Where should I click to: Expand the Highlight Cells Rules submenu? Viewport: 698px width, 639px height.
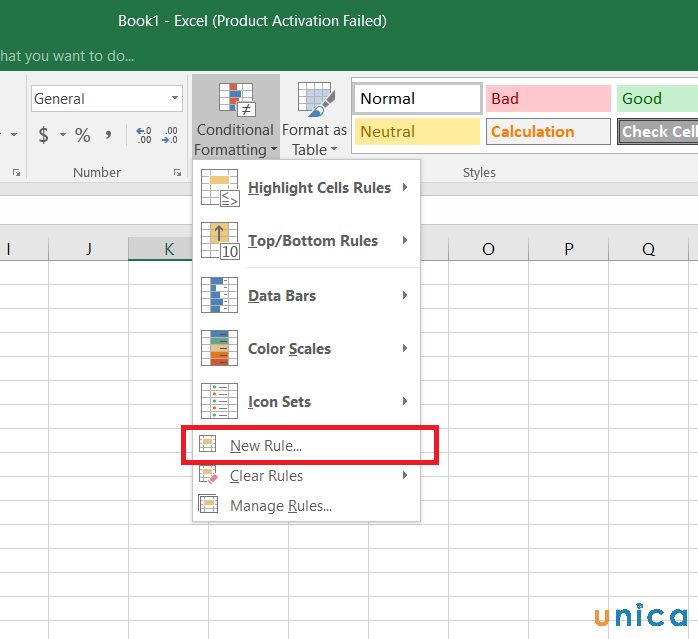[319, 188]
